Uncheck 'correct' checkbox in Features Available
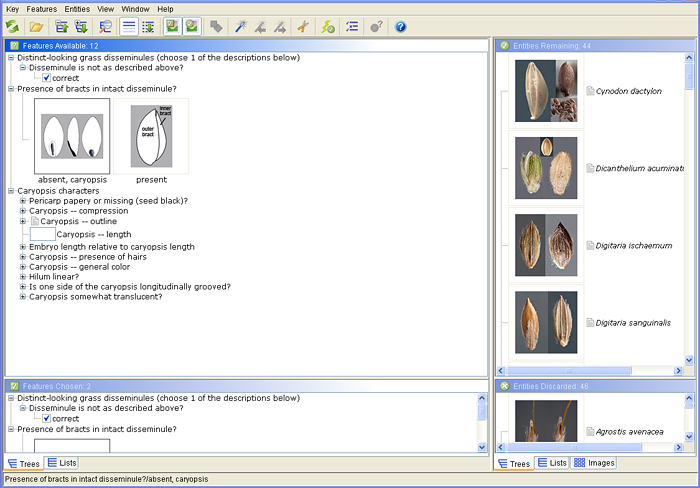The image size is (700, 488). click(x=46, y=78)
